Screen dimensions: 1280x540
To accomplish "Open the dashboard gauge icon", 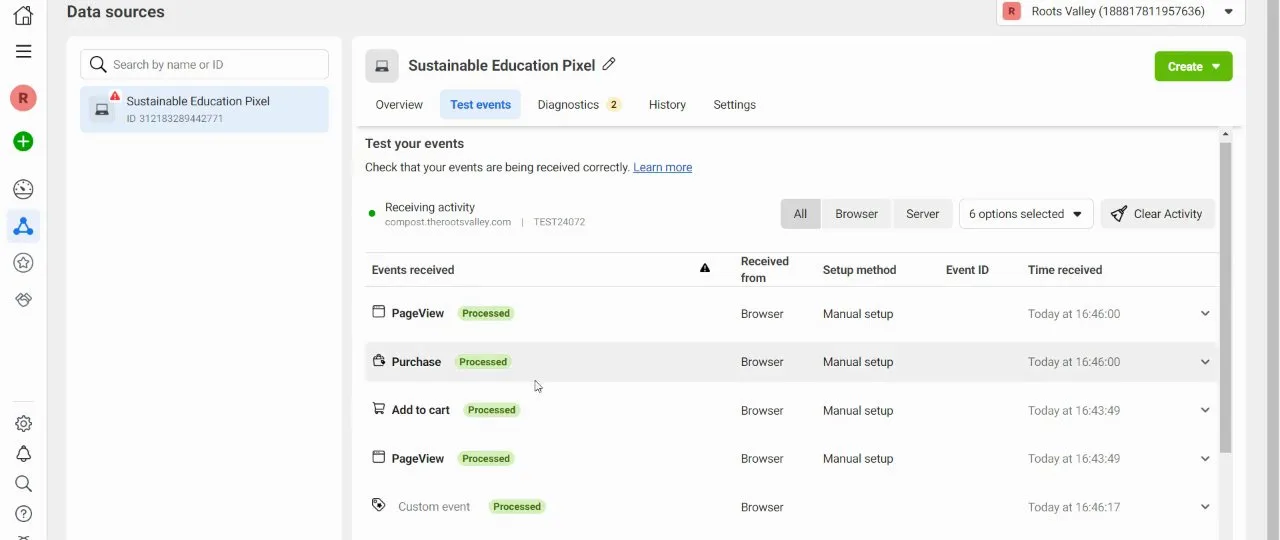I will coord(23,190).
